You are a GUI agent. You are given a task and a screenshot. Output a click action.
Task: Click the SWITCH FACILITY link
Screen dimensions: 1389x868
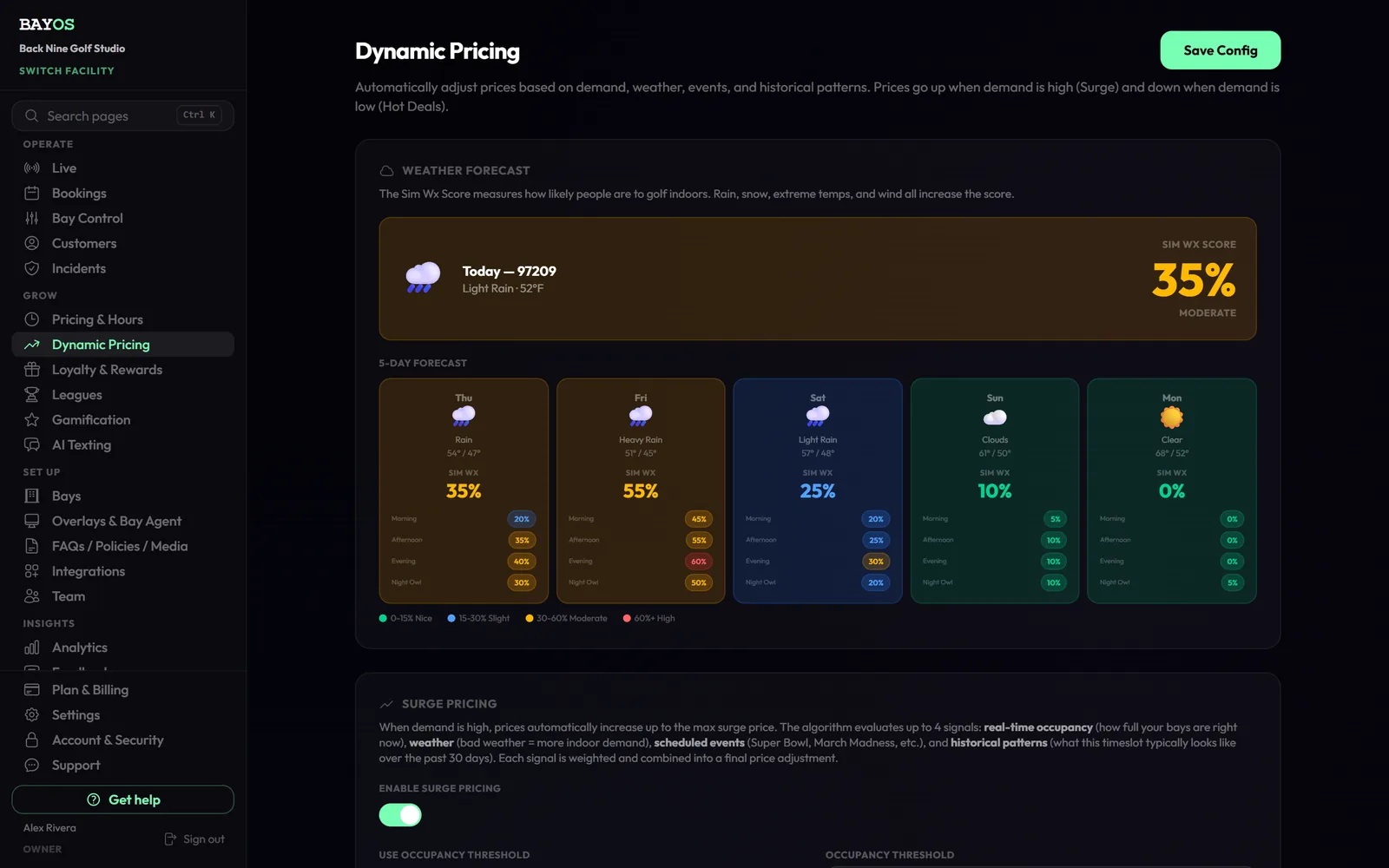point(67,71)
